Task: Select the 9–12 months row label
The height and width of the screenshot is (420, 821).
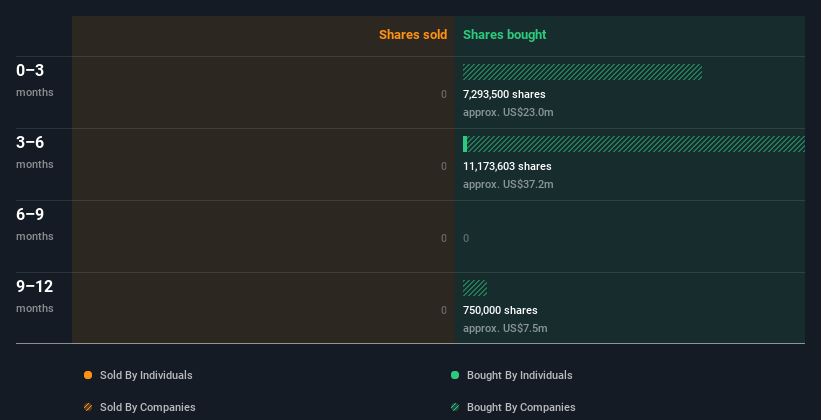Action: 35,295
